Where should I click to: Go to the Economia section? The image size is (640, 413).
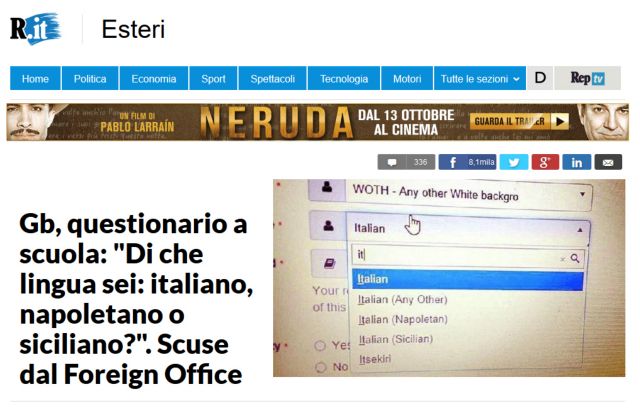click(x=153, y=78)
